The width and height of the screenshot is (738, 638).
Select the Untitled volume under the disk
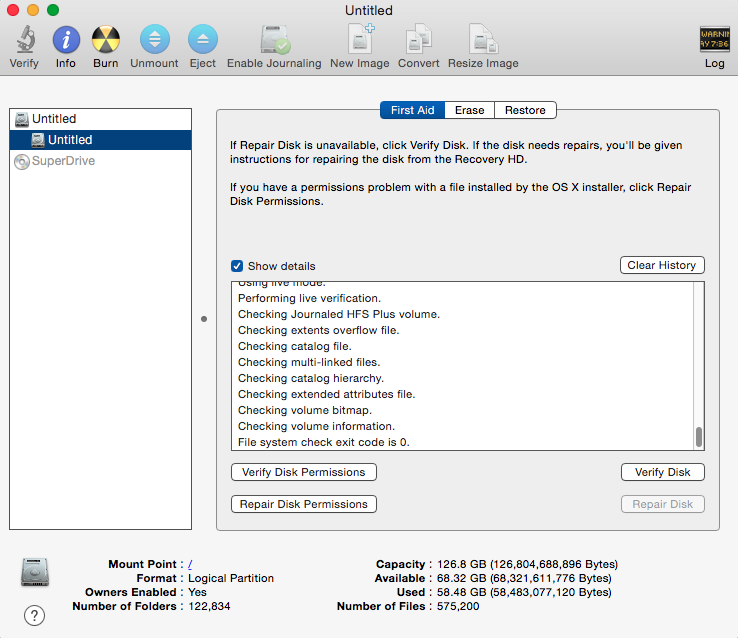click(x=100, y=140)
